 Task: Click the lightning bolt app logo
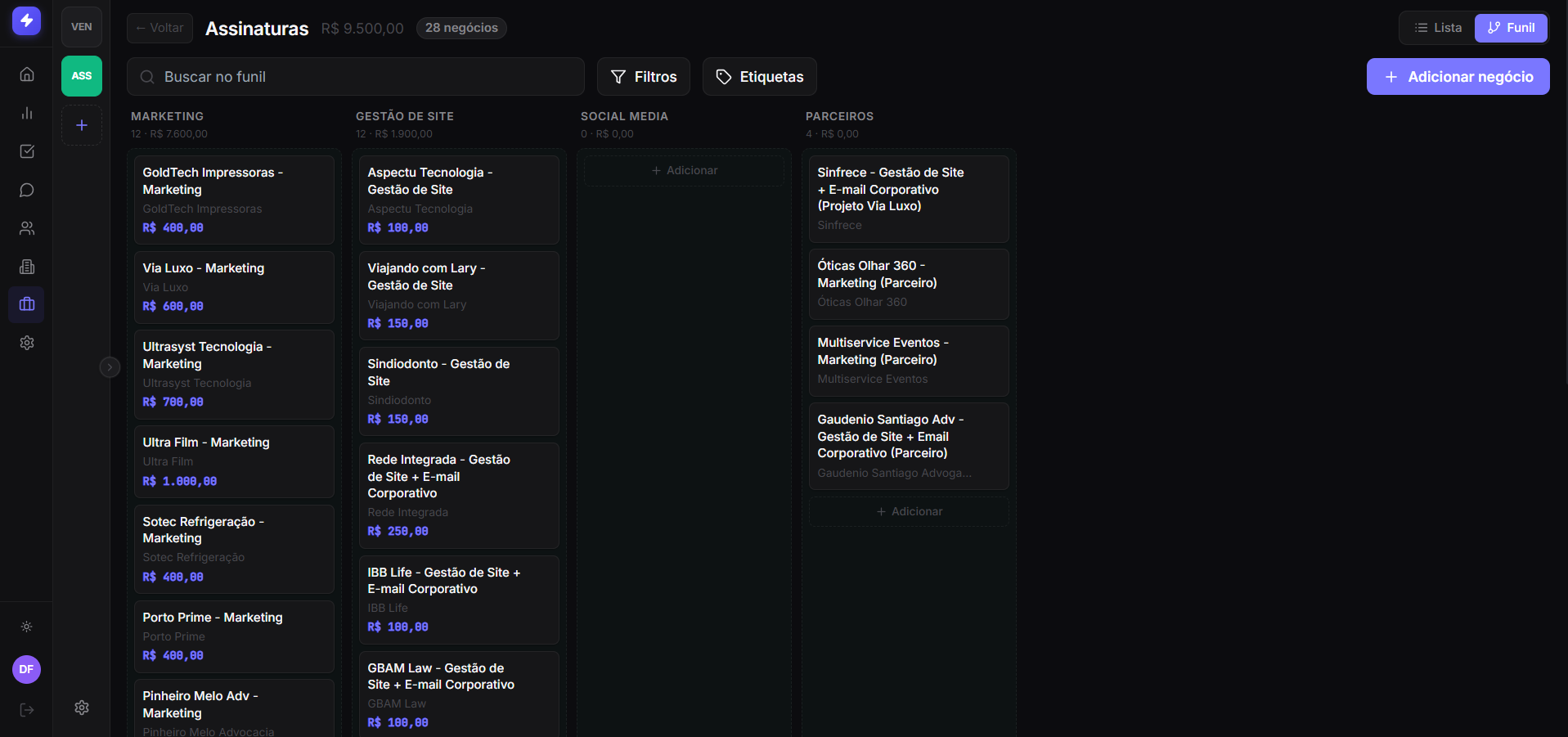click(26, 20)
